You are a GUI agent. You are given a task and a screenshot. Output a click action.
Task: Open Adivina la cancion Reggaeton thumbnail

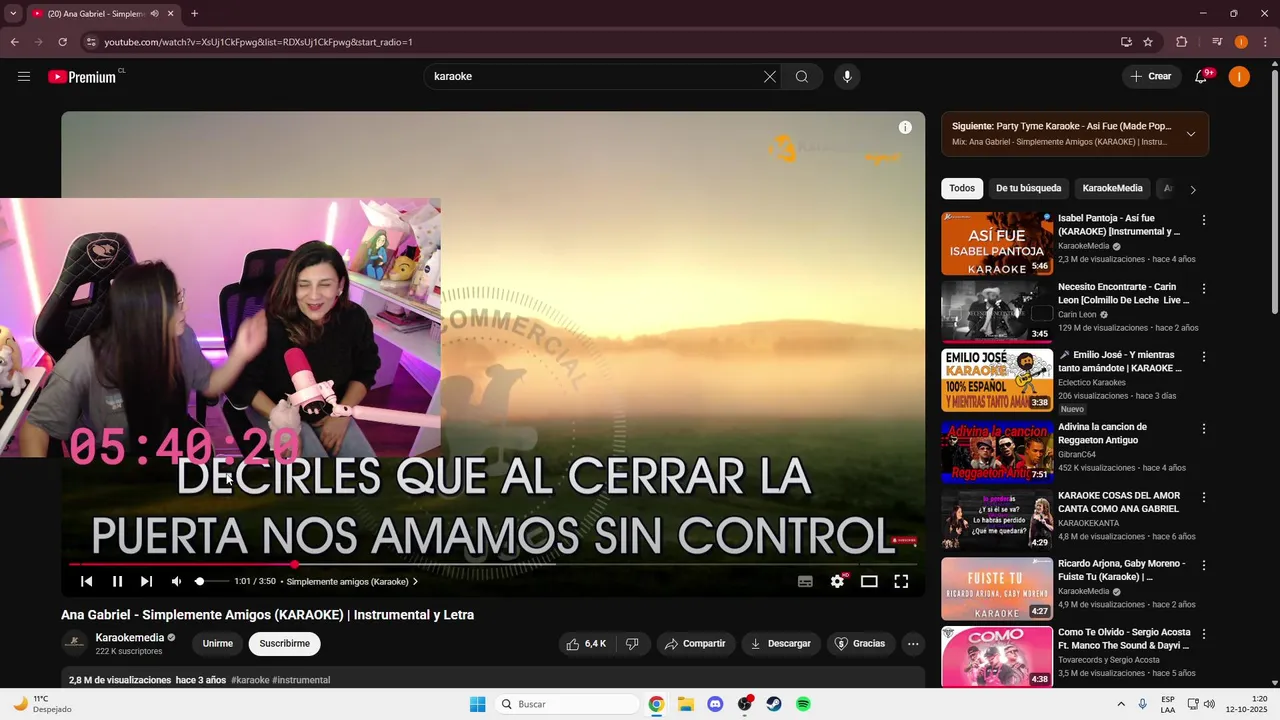(x=997, y=451)
